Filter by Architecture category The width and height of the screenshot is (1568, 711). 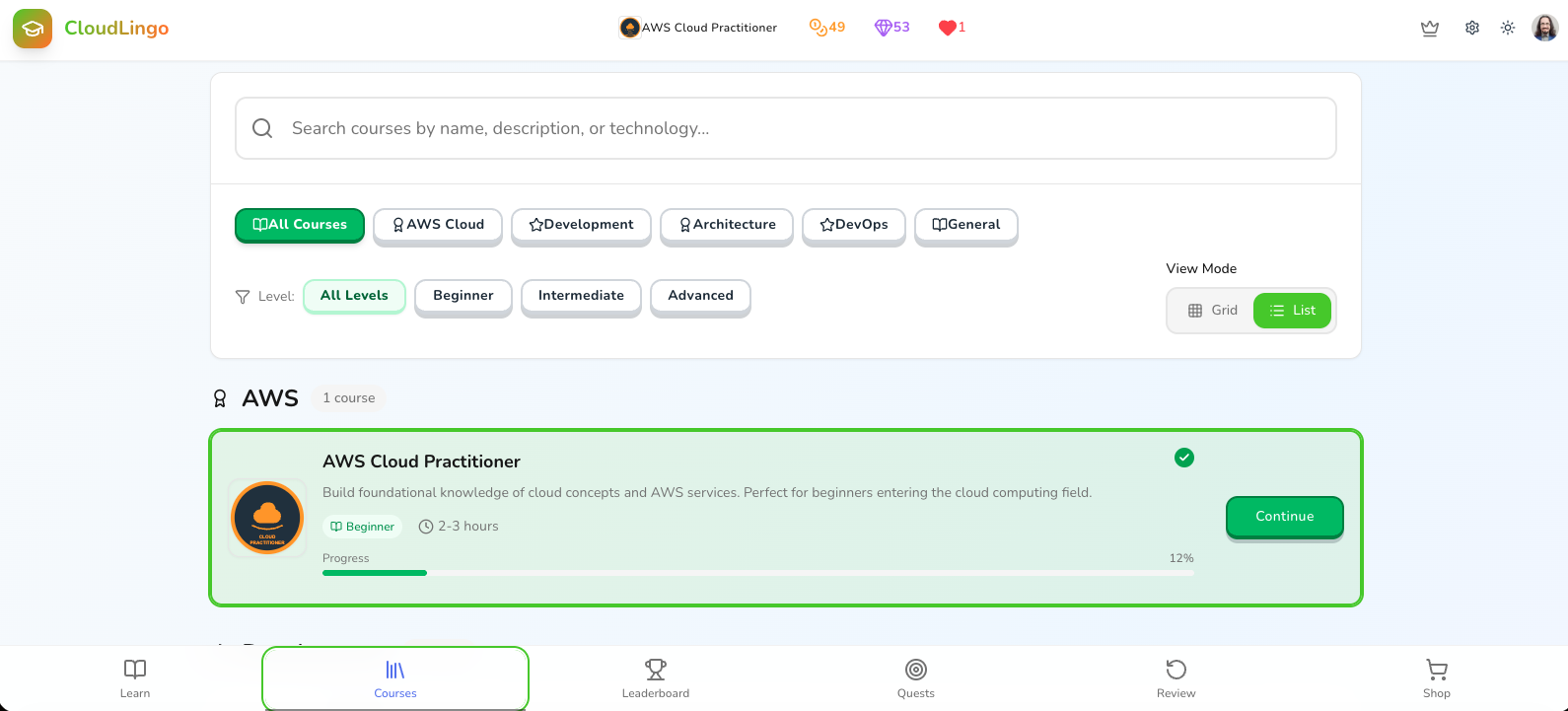coord(727,225)
